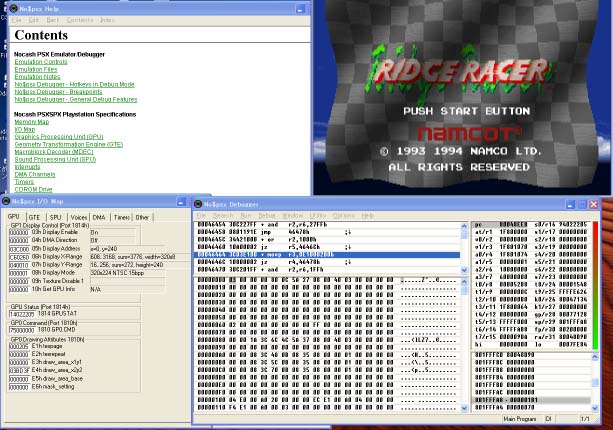Open Hotkeys in Debug Mode help link
613x430 pixels.
click(x=74, y=84)
